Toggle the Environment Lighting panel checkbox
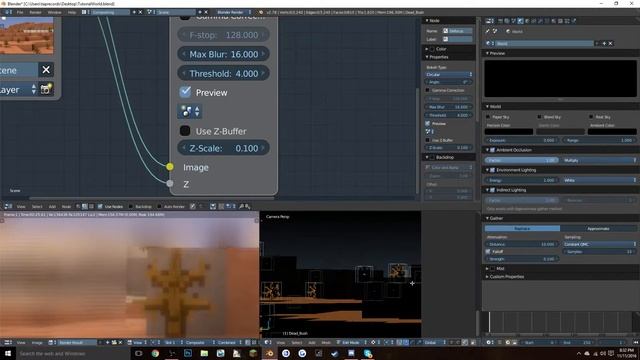640x360 pixels. (x=492, y=170)
